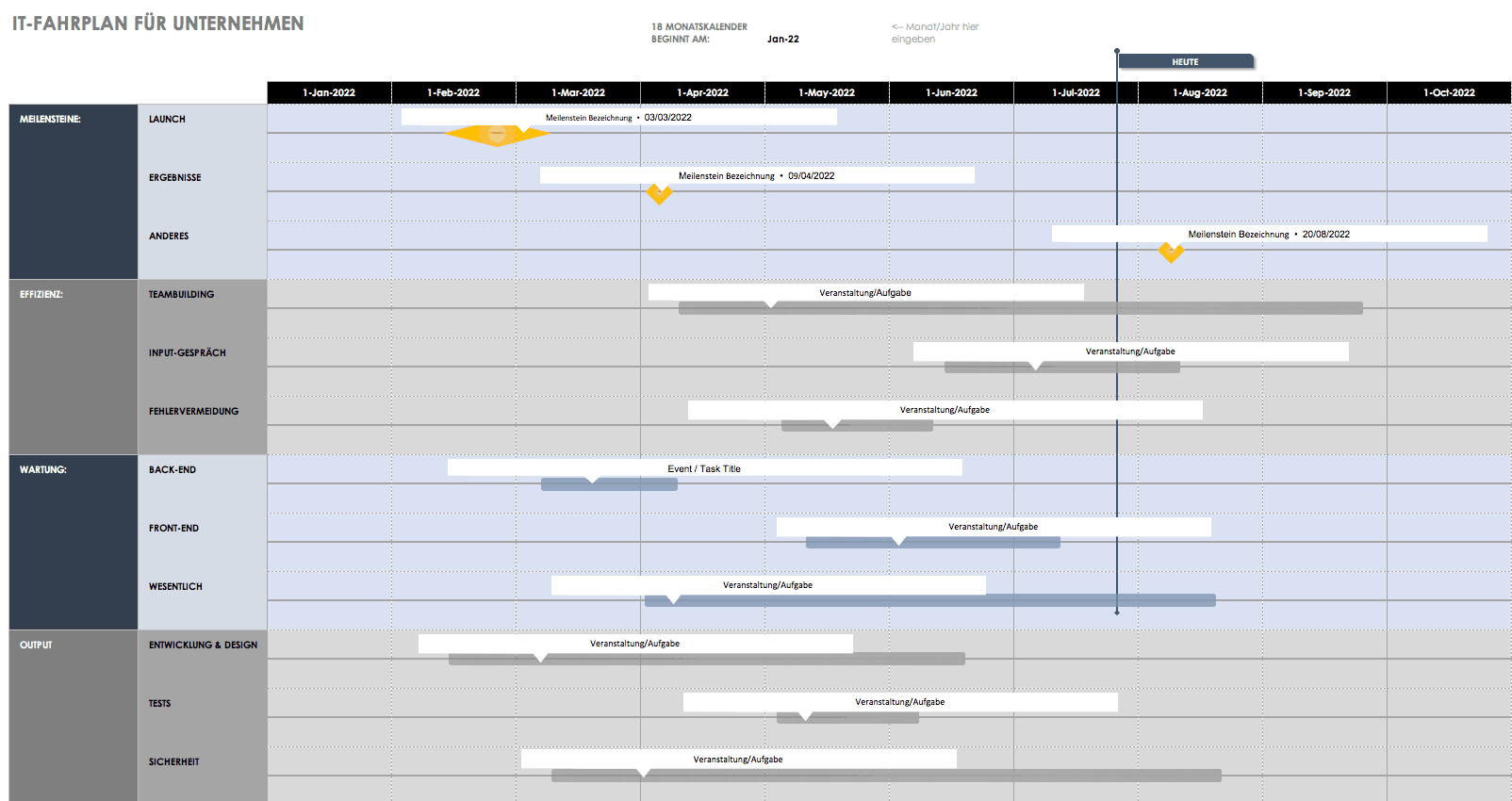Click the "Event / Task Title" callout

pos(704,468)
